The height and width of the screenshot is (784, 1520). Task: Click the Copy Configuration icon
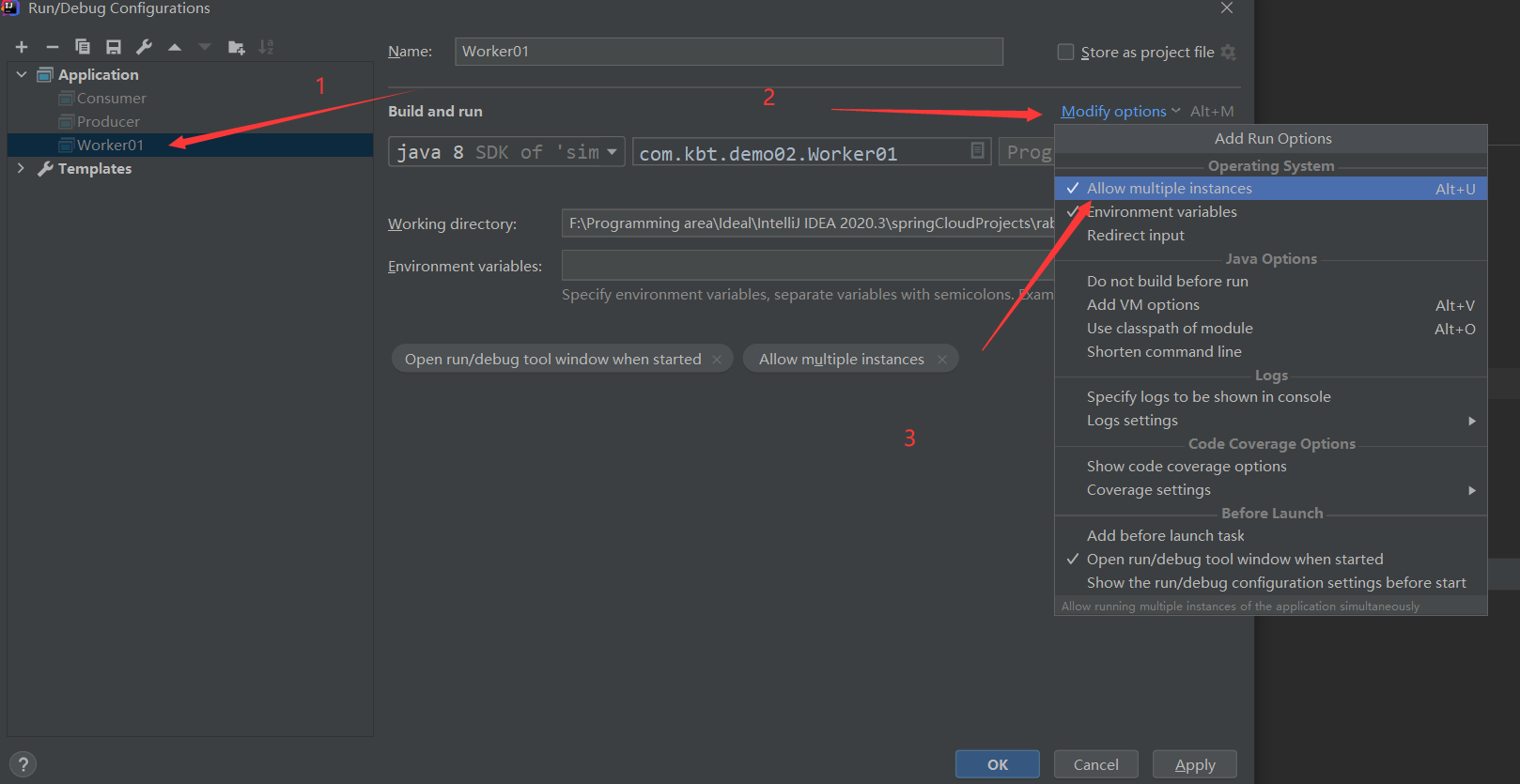[x=83, y=47]
